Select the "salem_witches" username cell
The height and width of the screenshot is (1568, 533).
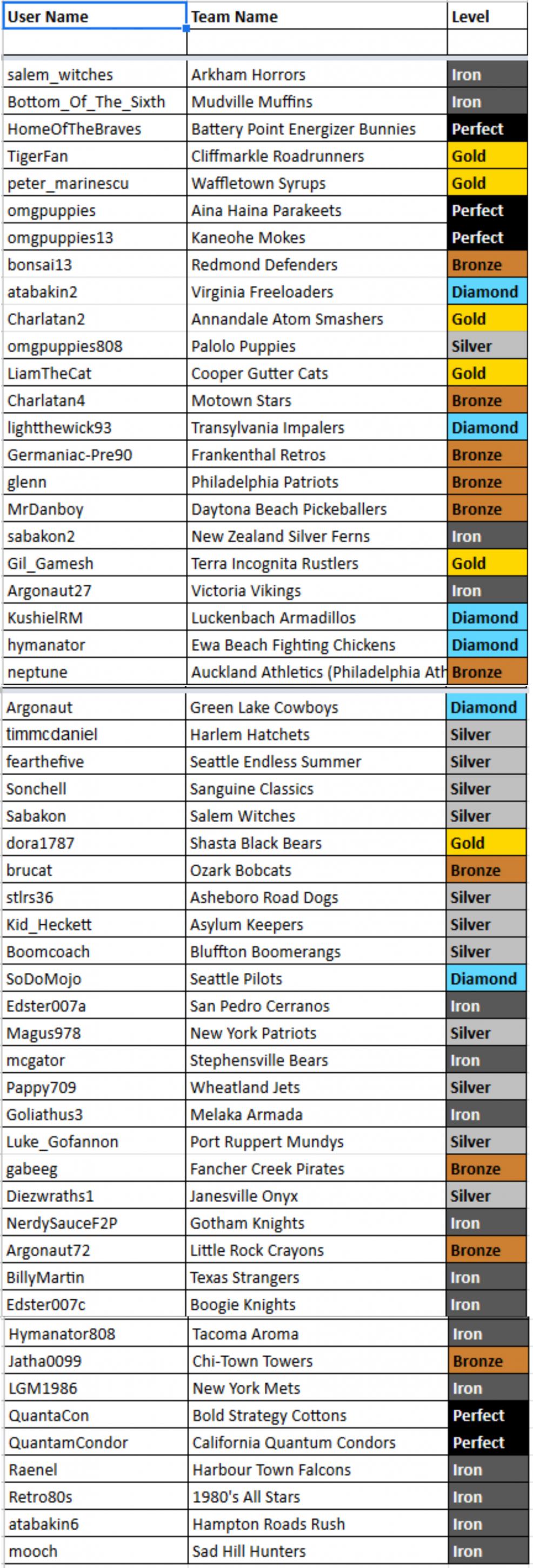(94, 75)
